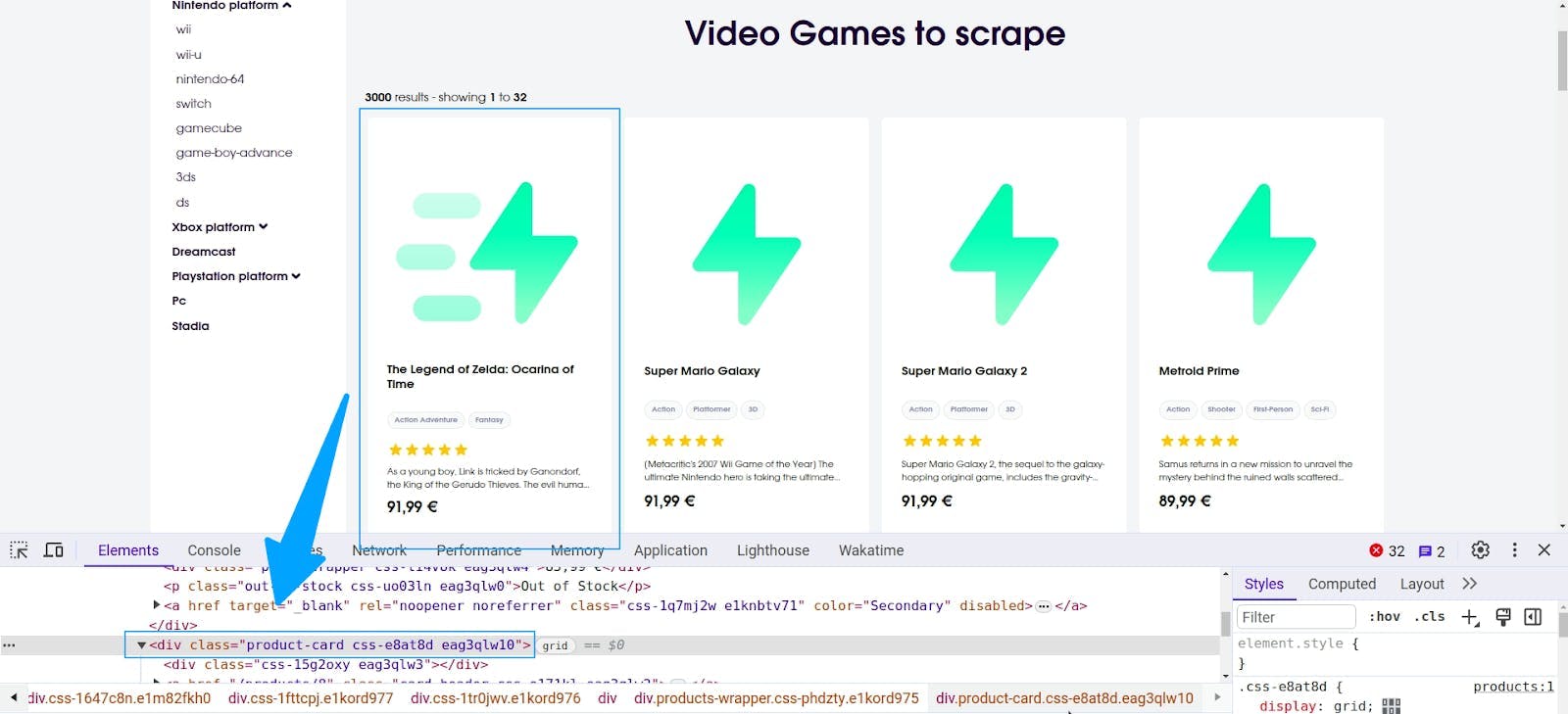Viewport: 1568px width, 714px height.
Task: Click the page vertical scrollbar thumb
Action: [1562, 61]
